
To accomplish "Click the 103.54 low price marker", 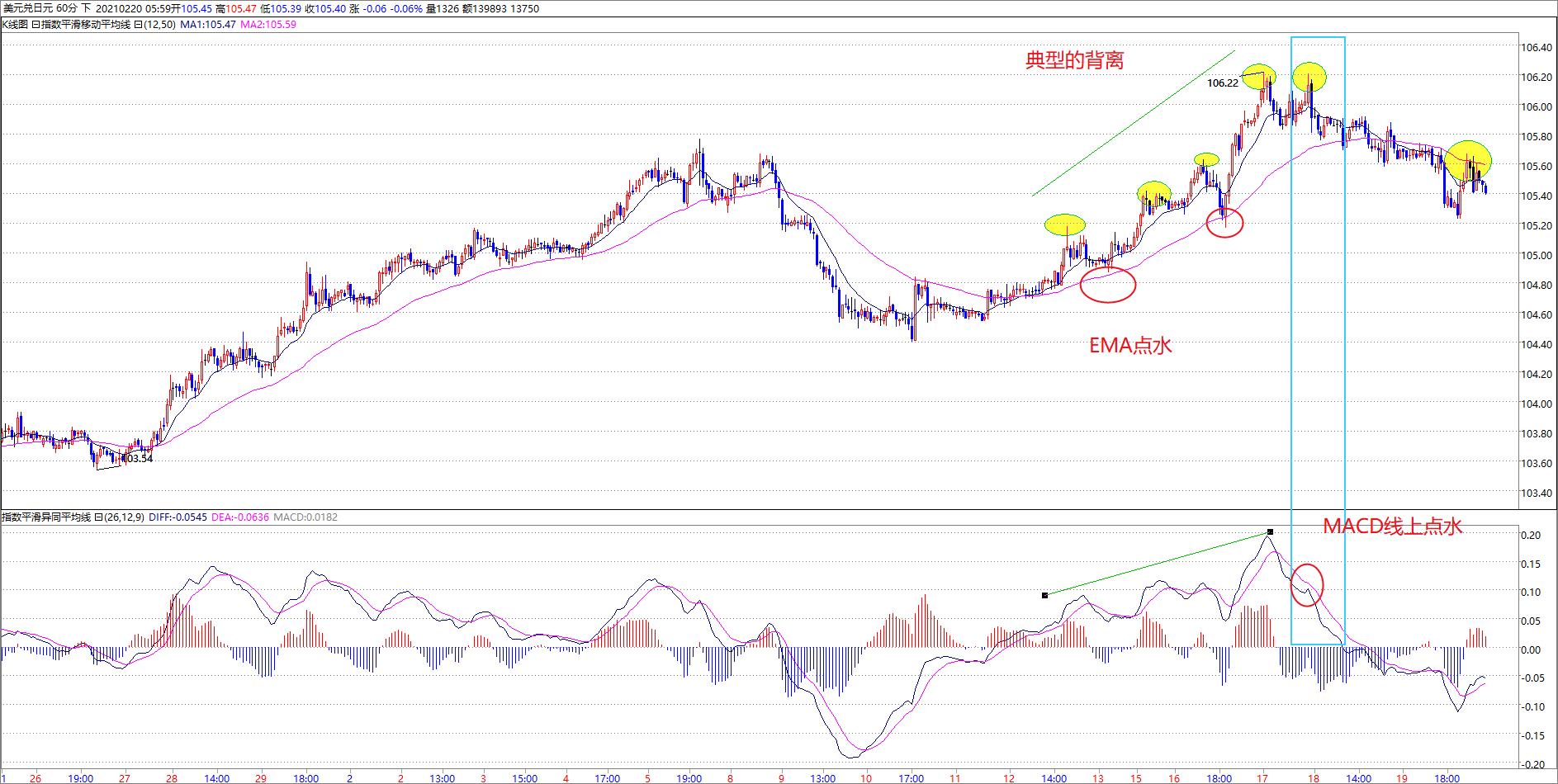I will coord(137,458).
